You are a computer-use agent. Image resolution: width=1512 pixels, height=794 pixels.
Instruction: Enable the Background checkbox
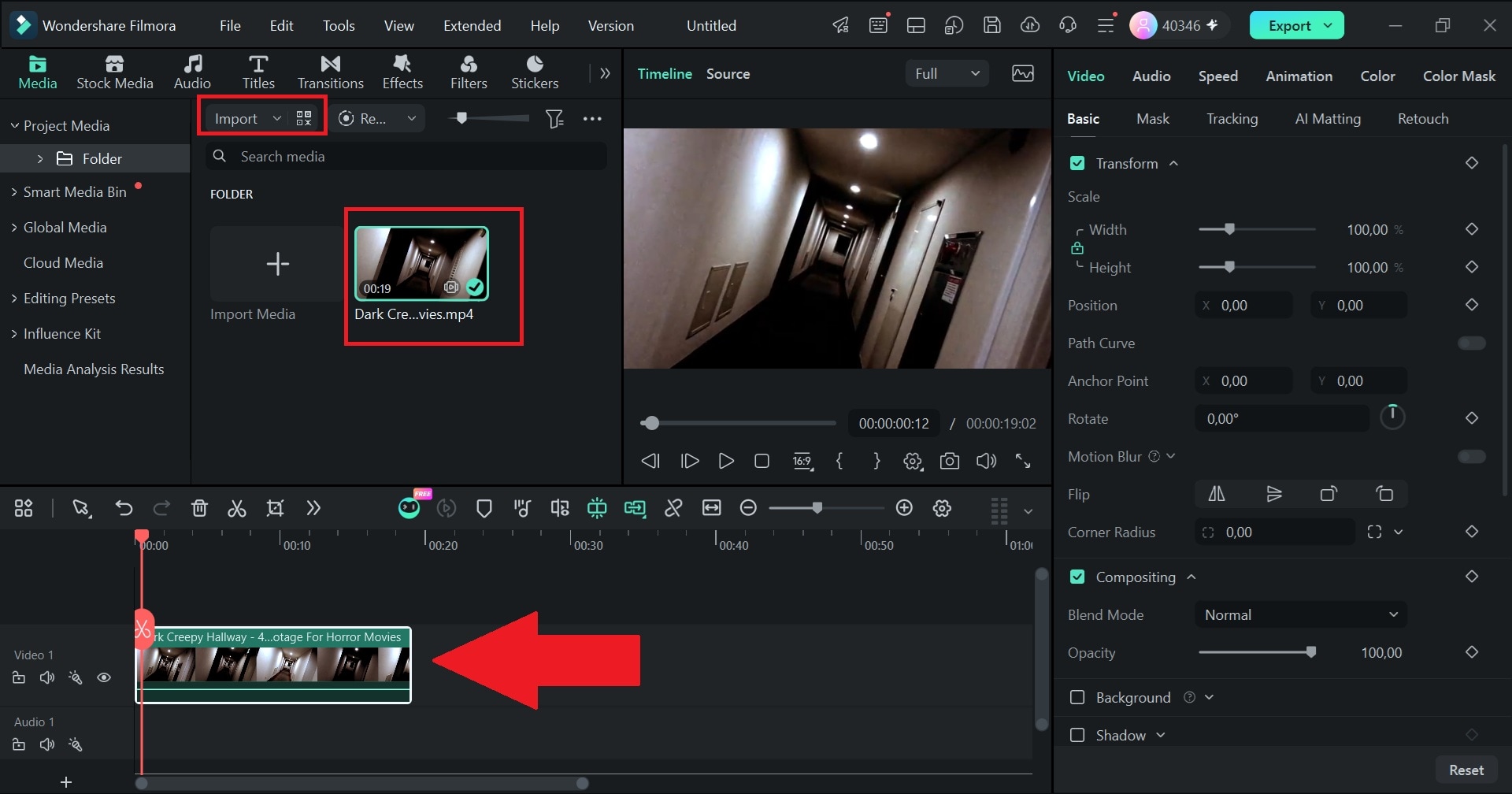(1077, 698)
